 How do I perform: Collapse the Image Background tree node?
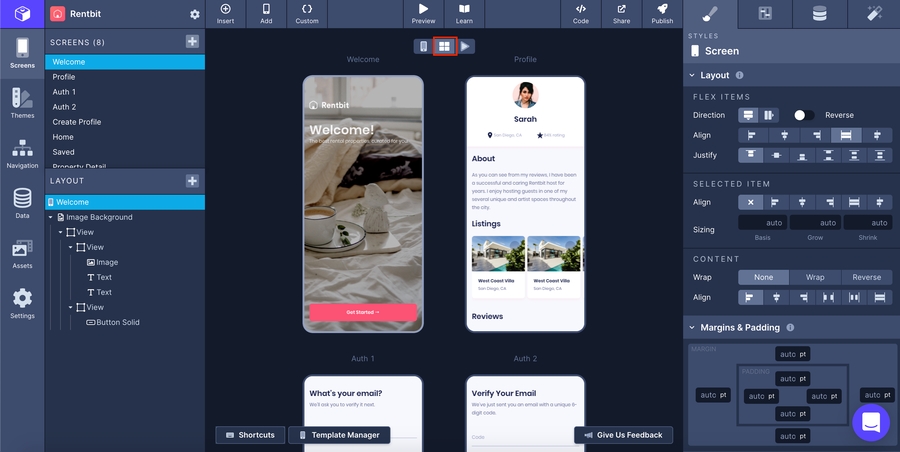coord(51,217)
